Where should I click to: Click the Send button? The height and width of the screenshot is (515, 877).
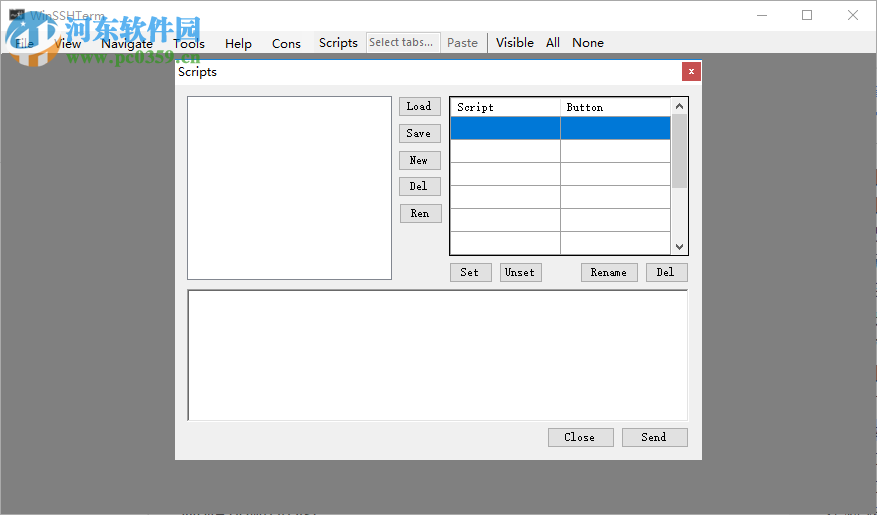pyautogui.click(x=654, y=437)
